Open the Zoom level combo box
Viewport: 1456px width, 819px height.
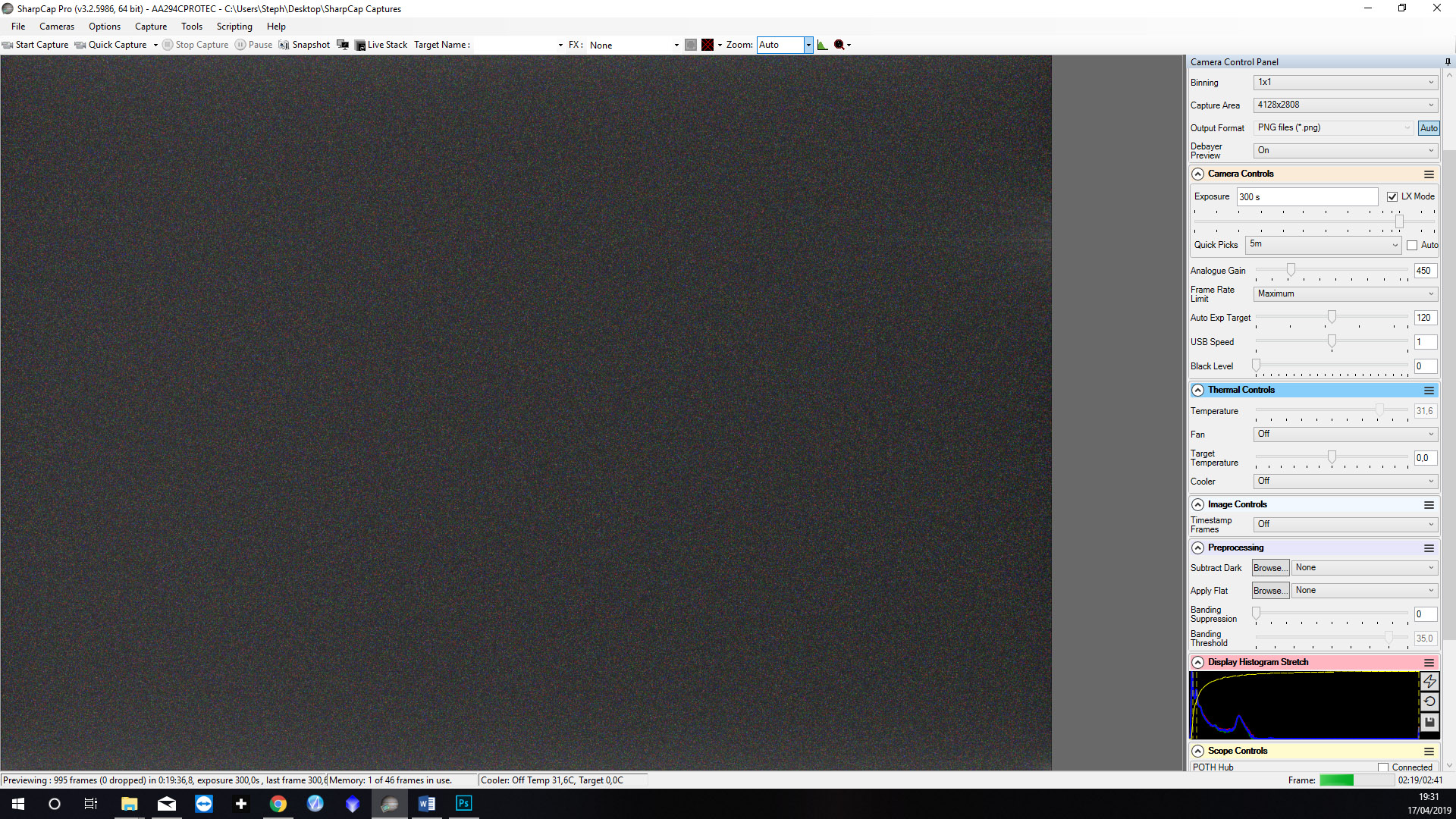pyautogui.click(x=785, y=45)
